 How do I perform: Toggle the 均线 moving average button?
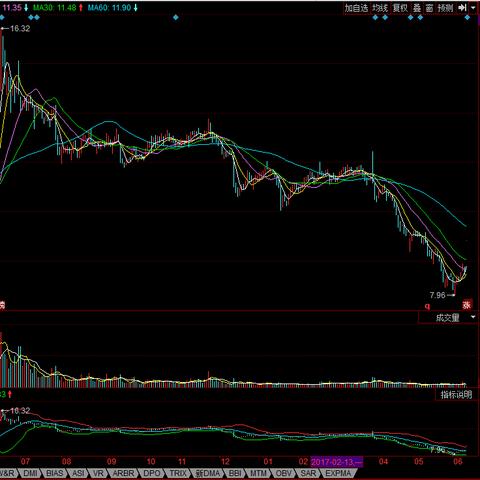click(380, 8)
